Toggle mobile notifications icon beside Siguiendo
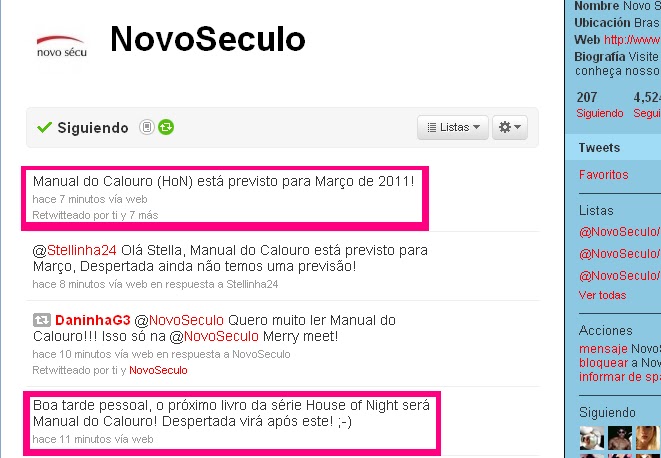This screenshot has width=661, height=458. [x=147, y=127]
